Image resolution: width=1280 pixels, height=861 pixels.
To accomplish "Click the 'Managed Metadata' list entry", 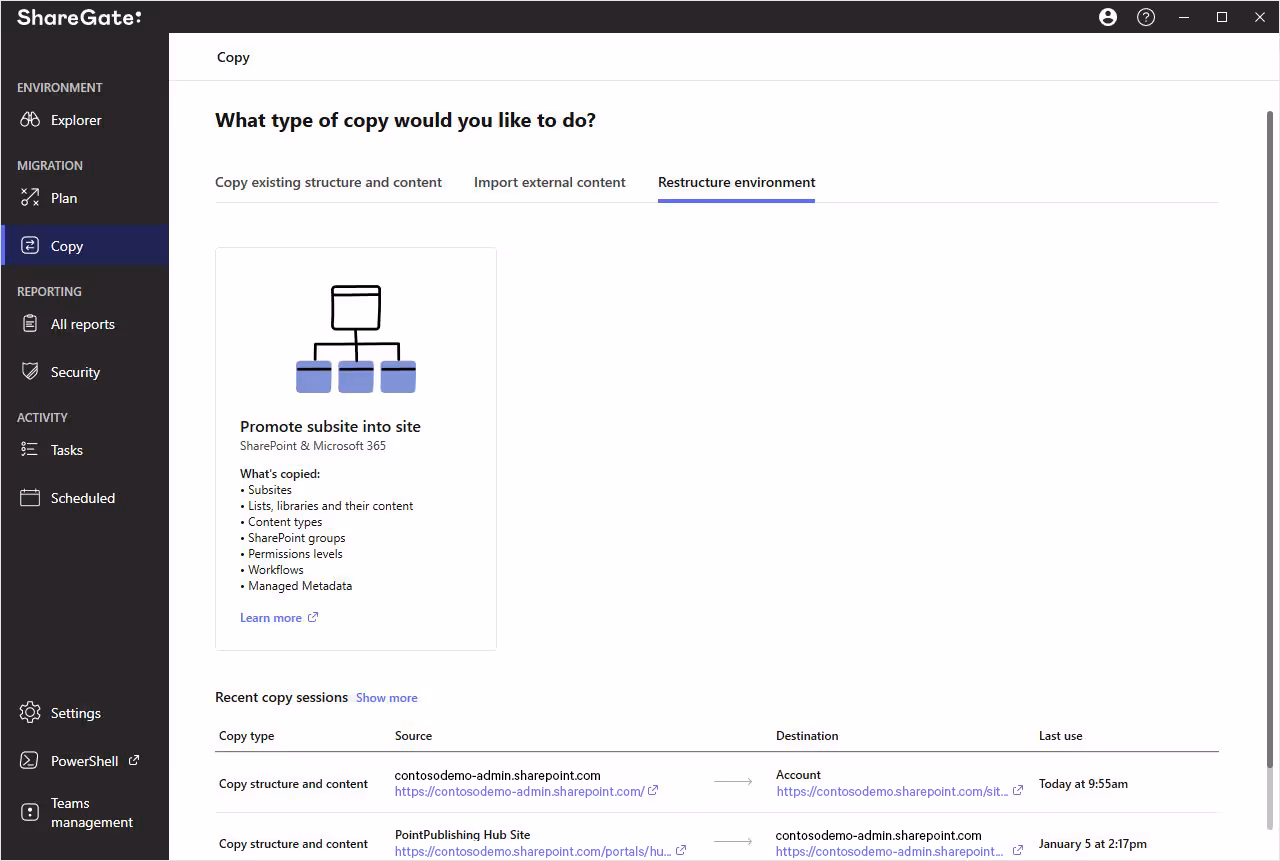I will click(x=300, y=586).
